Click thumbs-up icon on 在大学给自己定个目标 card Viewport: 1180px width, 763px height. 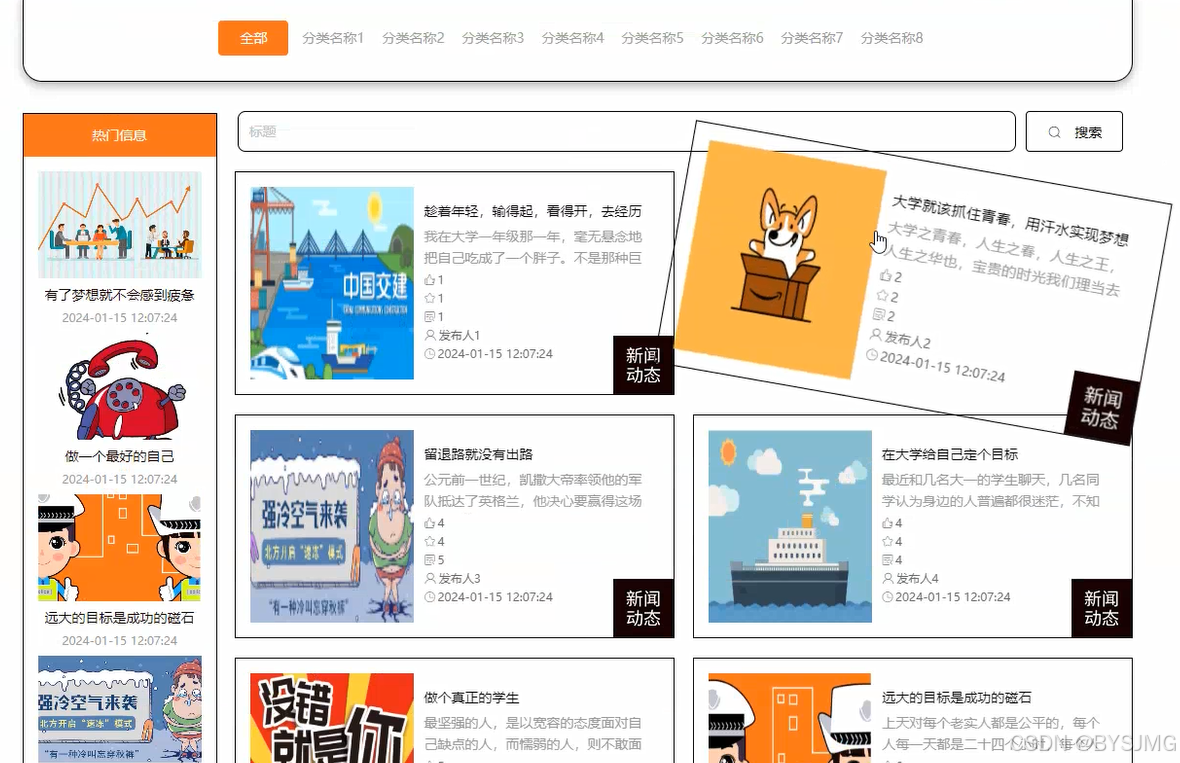tap(887, 523)
